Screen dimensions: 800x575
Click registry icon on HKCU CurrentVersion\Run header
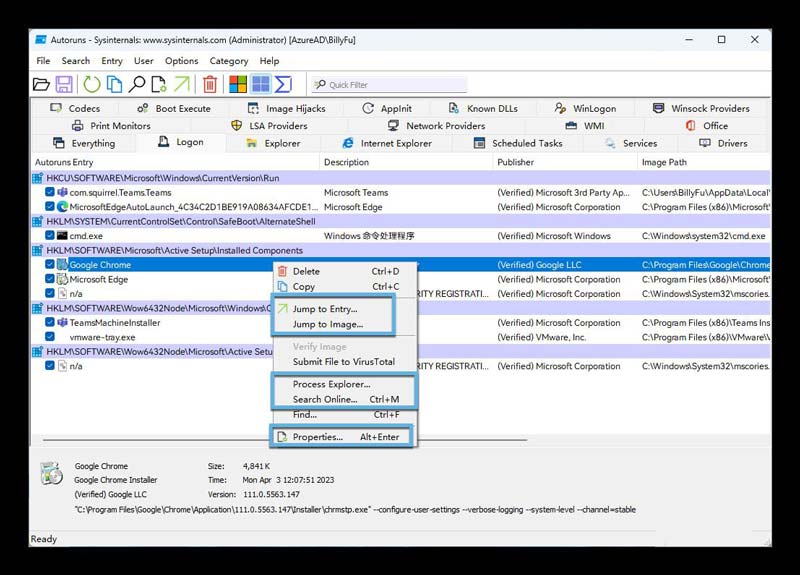click(38, 178)
